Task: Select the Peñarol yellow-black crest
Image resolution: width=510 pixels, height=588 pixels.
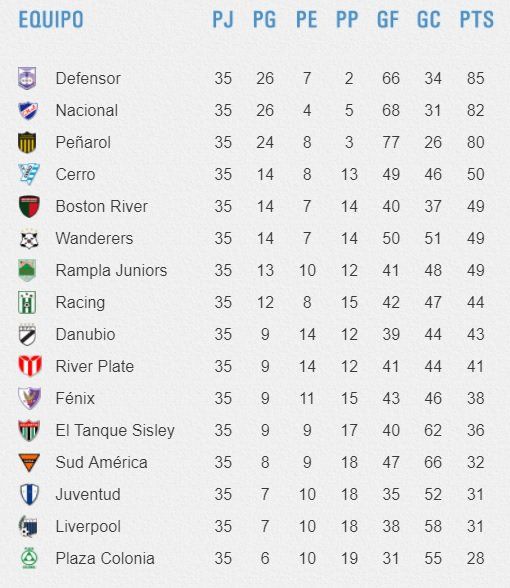Action: click(27, 142)
